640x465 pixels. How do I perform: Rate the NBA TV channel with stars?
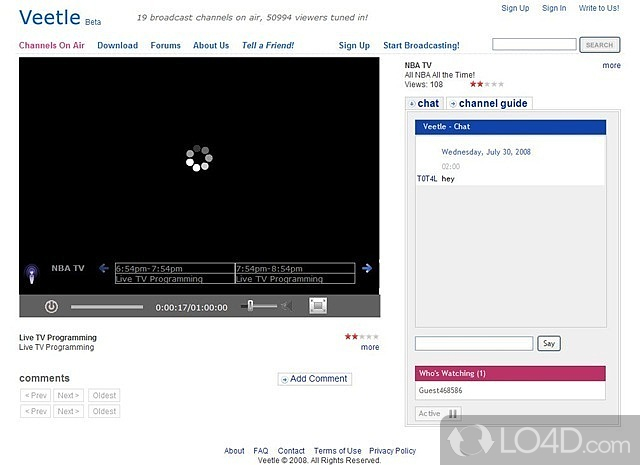coord(488,85)
